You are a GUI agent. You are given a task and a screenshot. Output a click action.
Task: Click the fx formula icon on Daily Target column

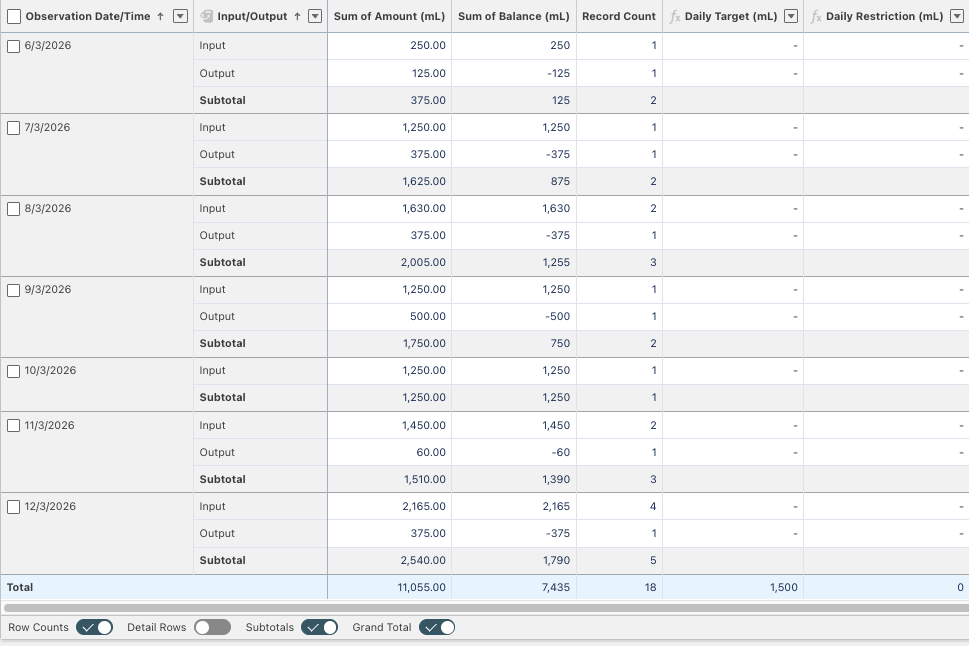click(675, 16)
